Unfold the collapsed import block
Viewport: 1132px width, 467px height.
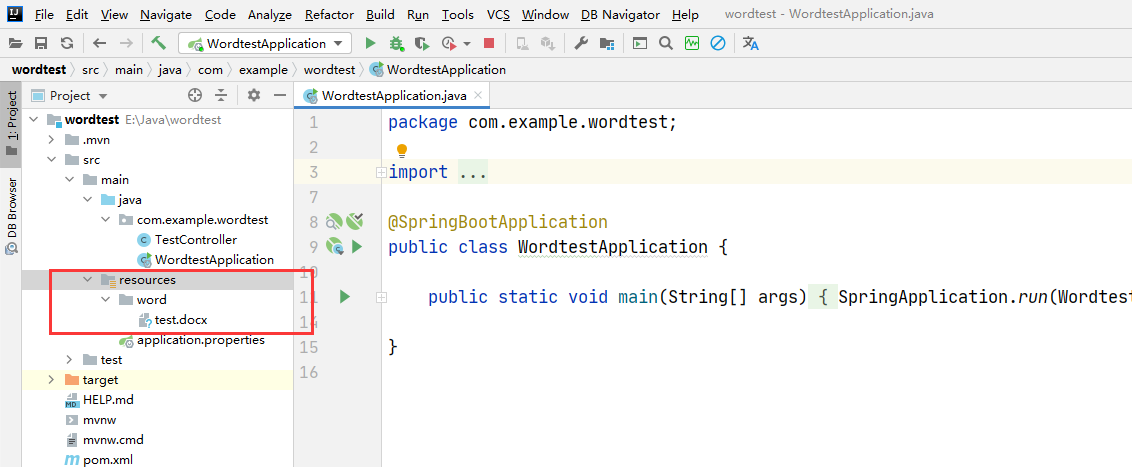(x=380, y=173)
